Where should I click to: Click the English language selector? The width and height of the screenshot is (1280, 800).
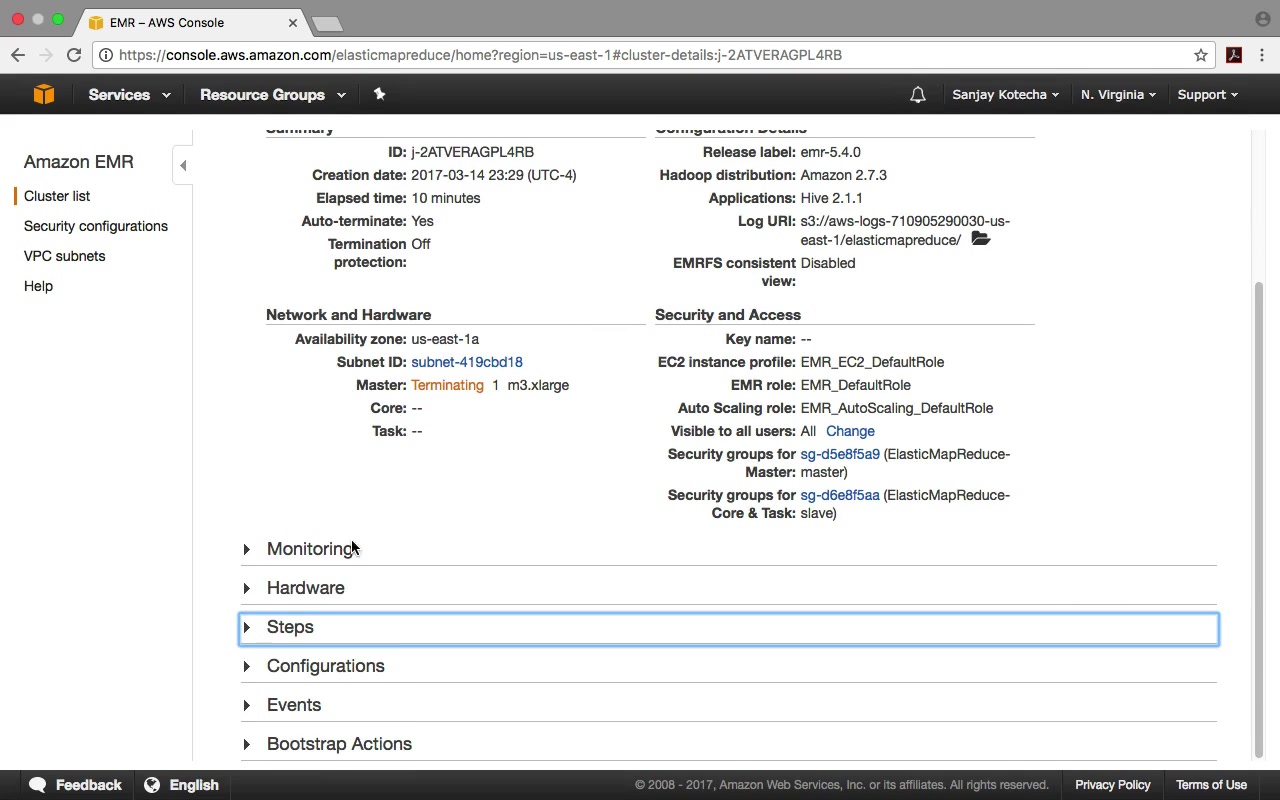[x=182, y=785]
